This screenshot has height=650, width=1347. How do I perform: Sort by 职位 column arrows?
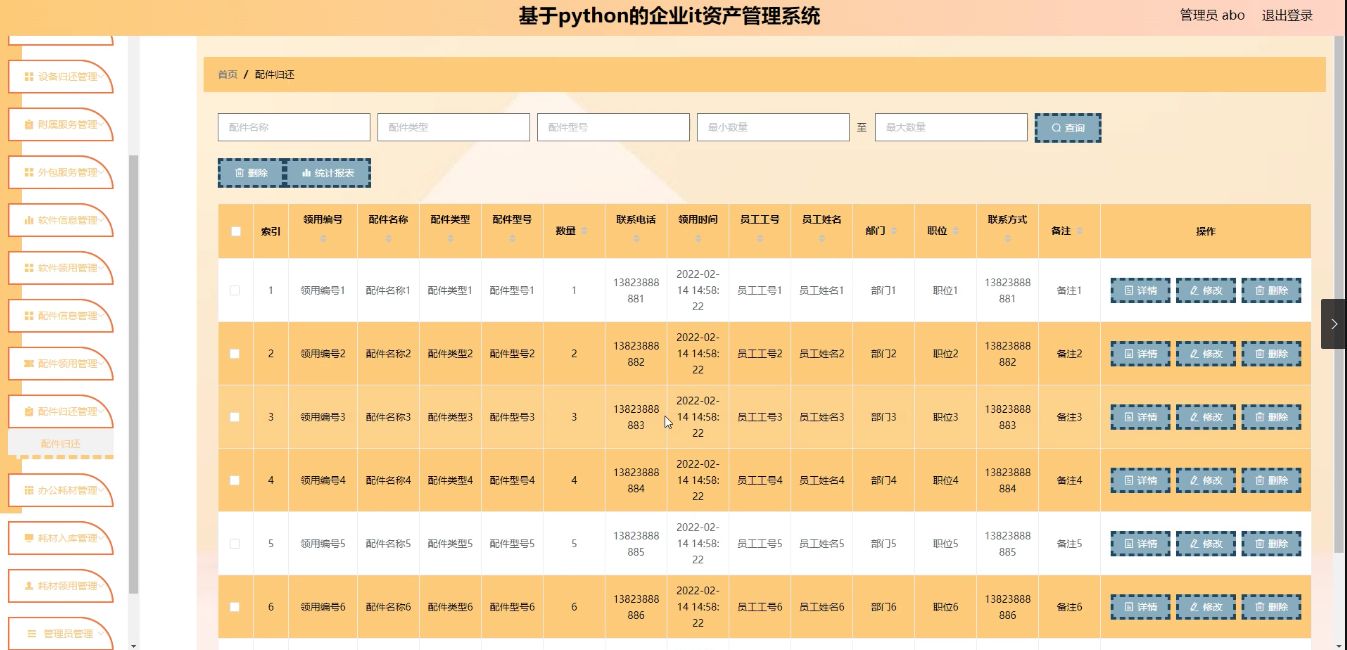click(956, 232)
